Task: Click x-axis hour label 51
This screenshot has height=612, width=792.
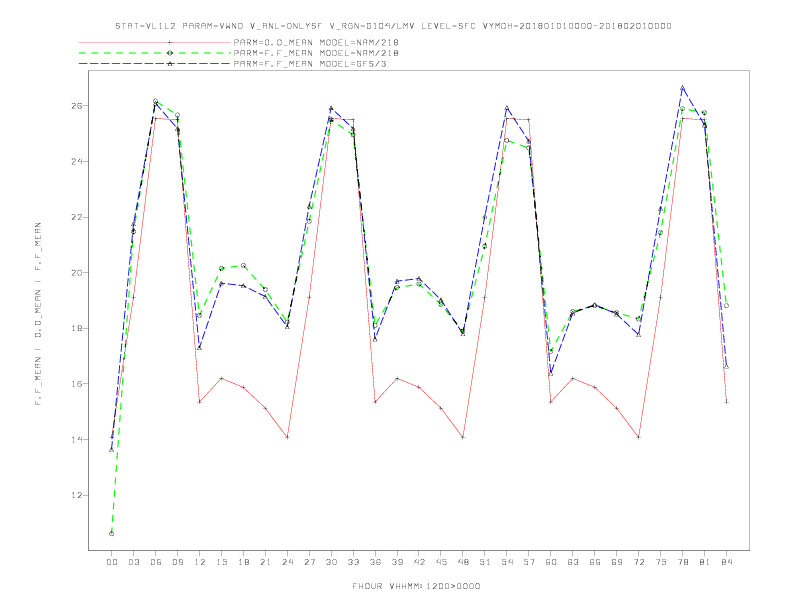Action: [x=485, y=562]
